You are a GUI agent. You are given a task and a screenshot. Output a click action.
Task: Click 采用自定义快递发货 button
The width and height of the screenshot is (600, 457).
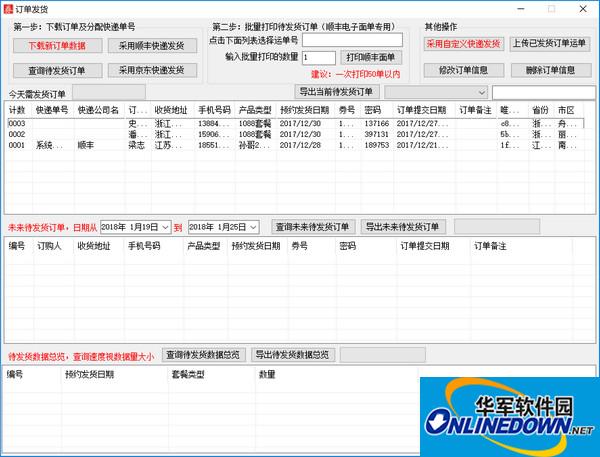click(x=464, y=44)
